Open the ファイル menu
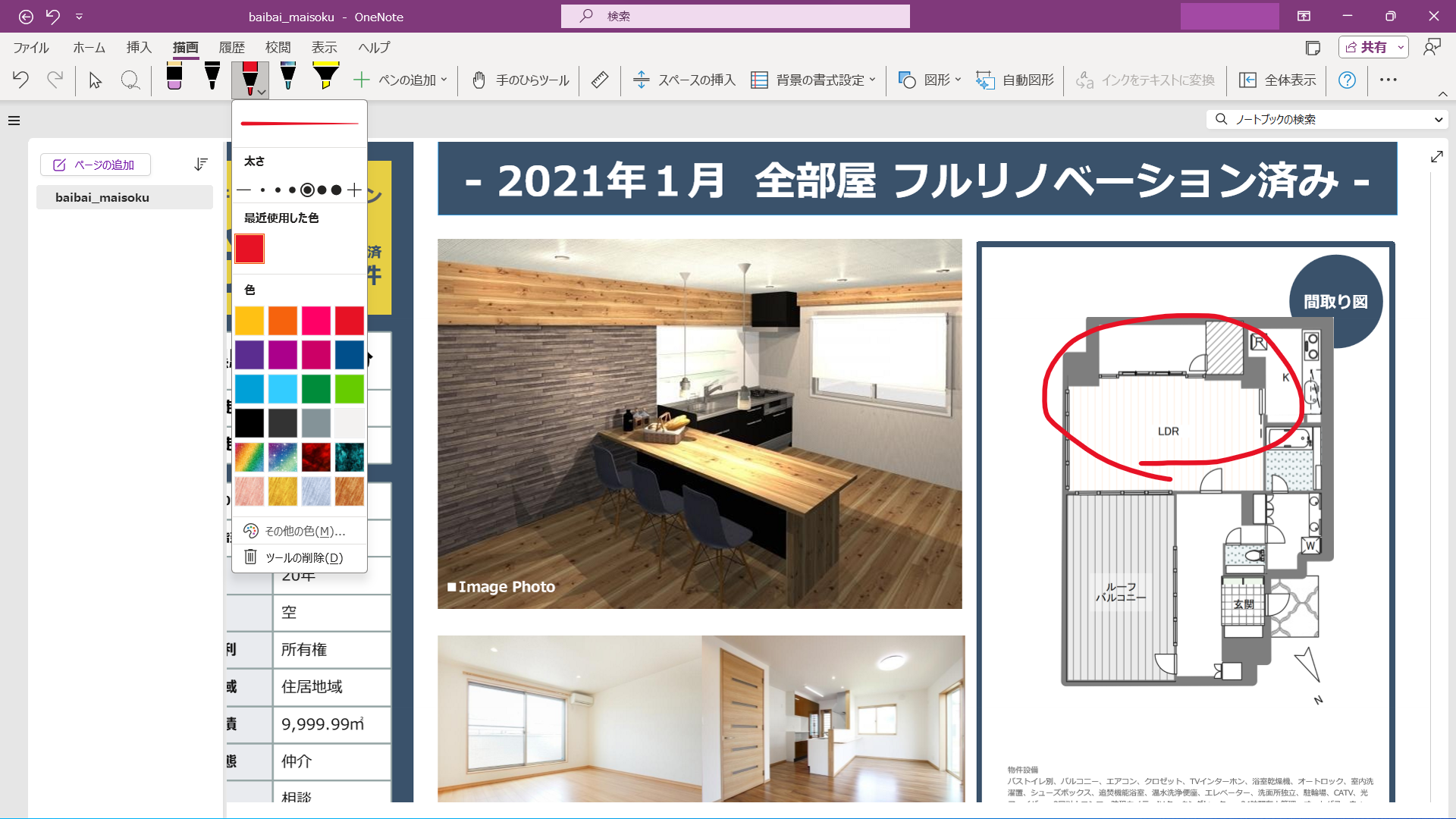The image size is (1456, 819). tap(31, 47)
